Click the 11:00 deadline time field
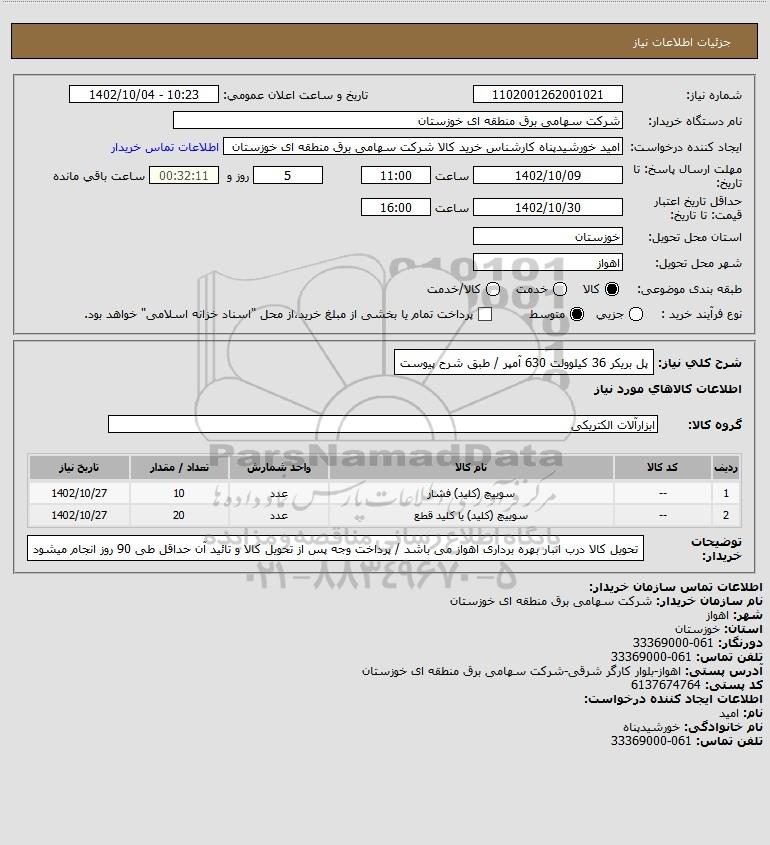Image resolution: width=770 pixels, height=845 pixels. 396,176
